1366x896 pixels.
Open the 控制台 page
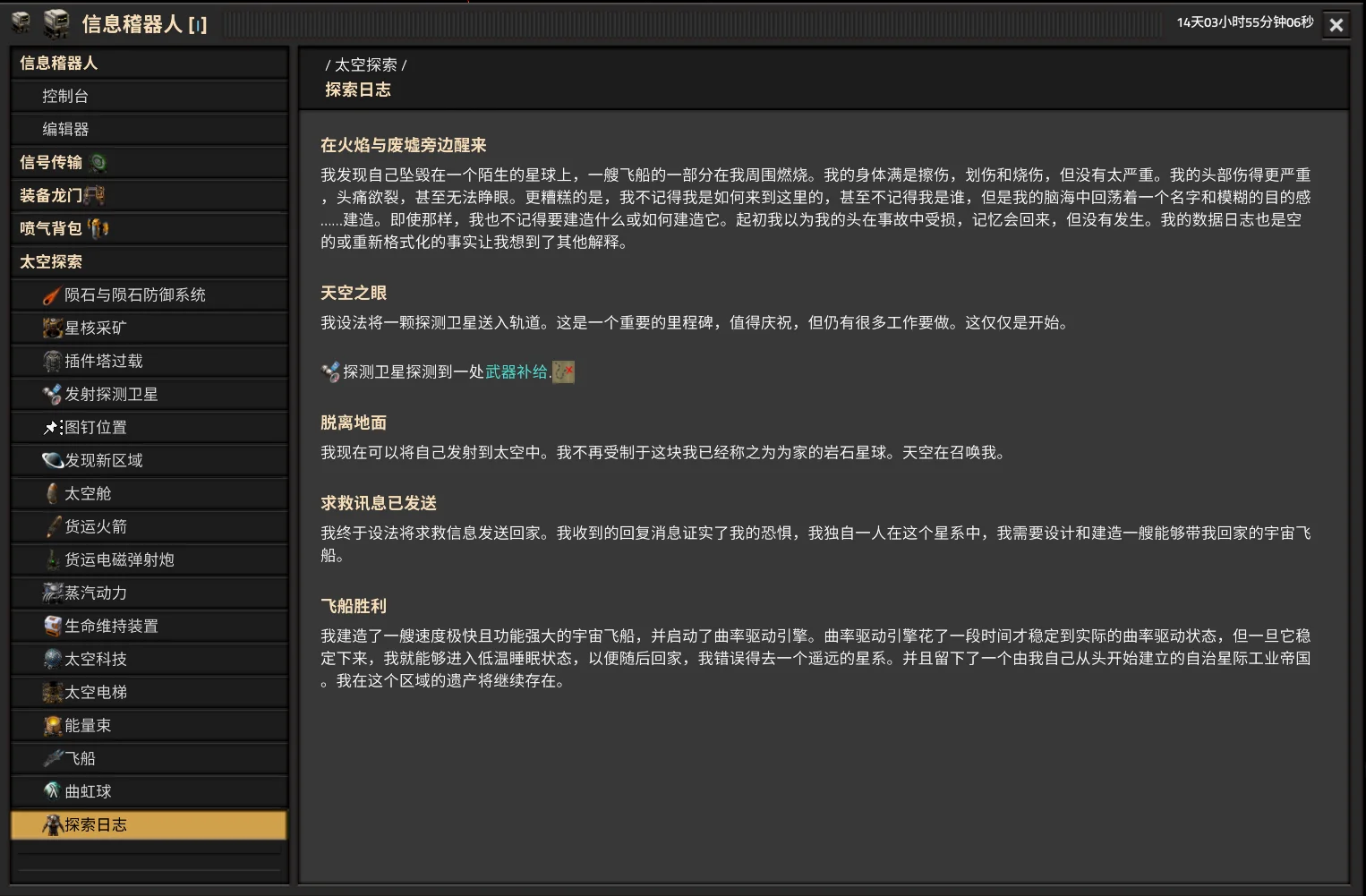click(x=149, y=97)
